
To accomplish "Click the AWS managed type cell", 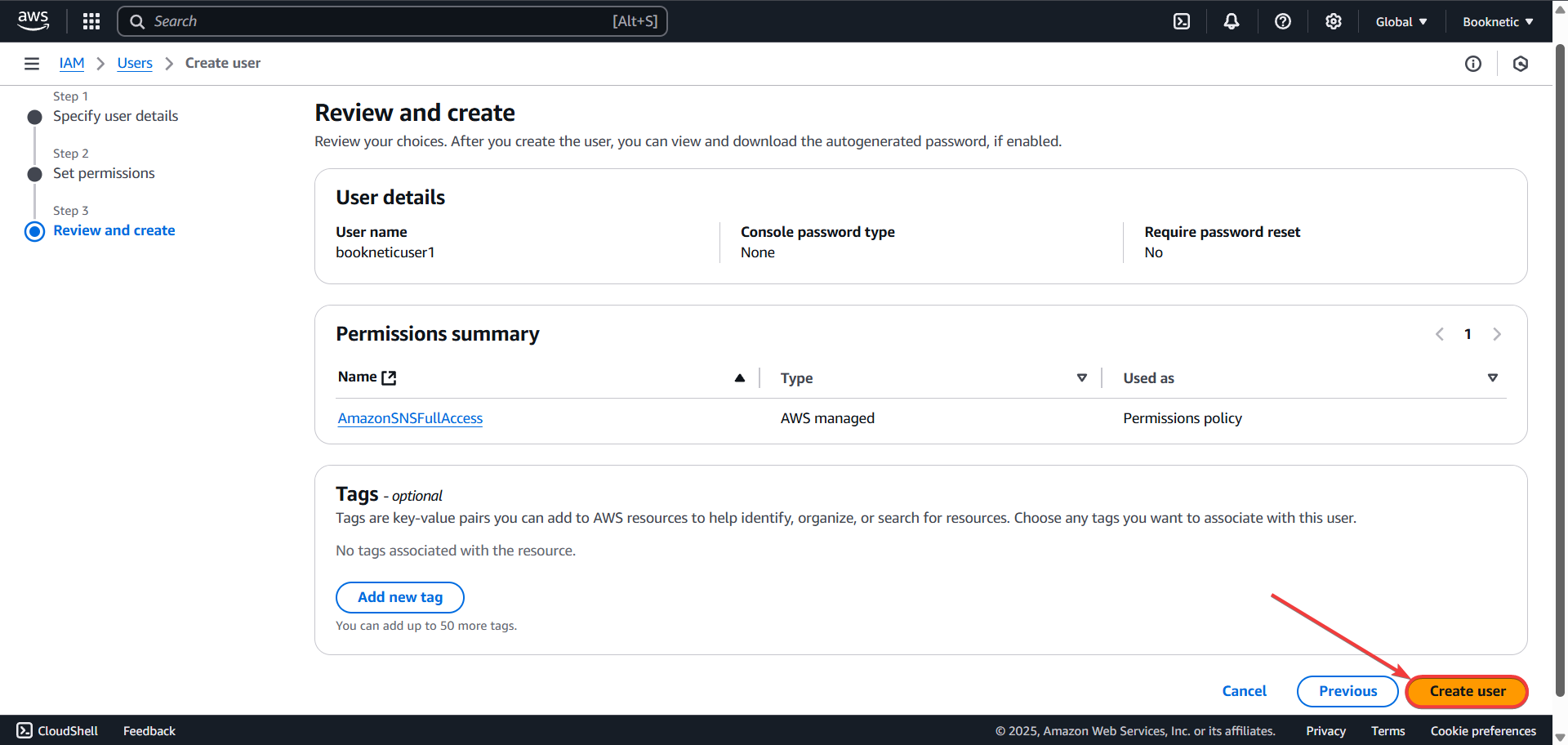I will tap(827, 418).
